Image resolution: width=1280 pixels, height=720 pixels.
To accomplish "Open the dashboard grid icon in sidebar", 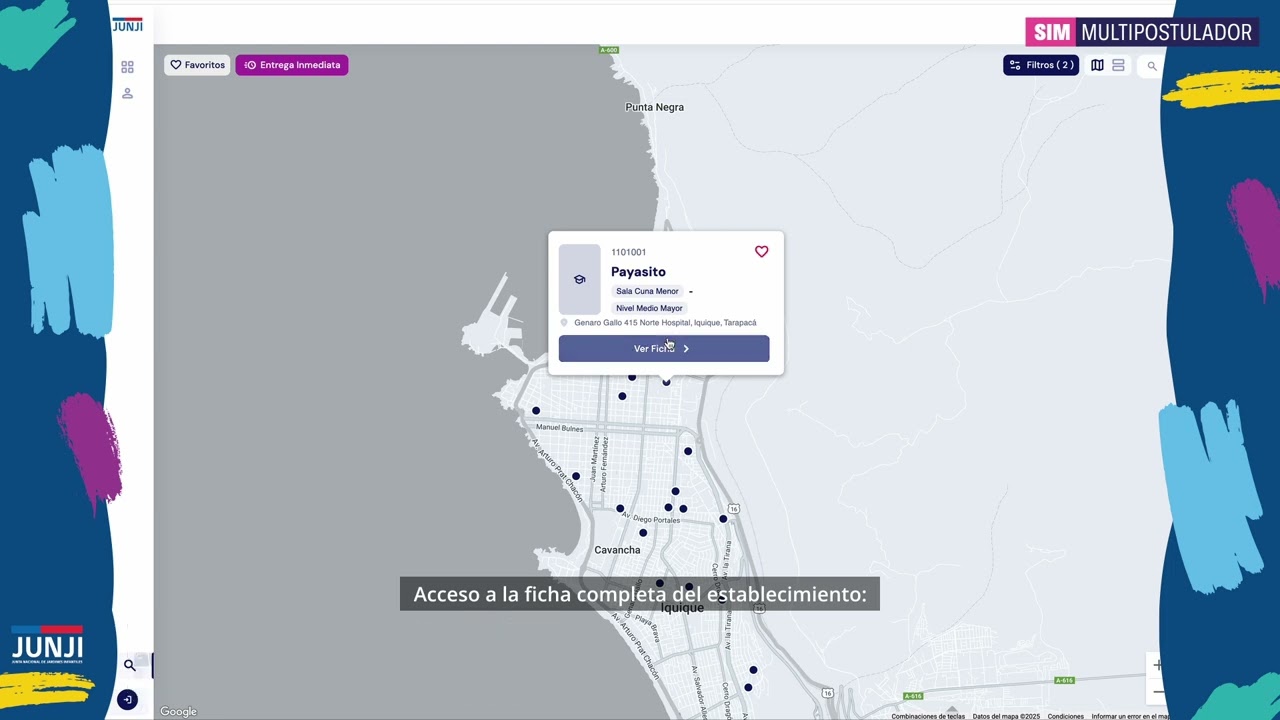I will click(127, 67).
